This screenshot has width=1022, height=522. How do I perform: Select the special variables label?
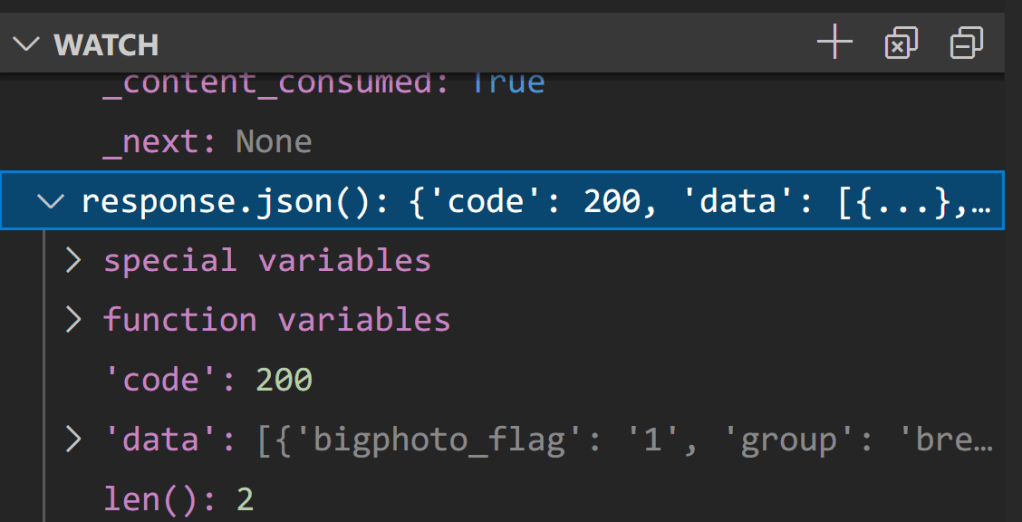coord(267,260)
